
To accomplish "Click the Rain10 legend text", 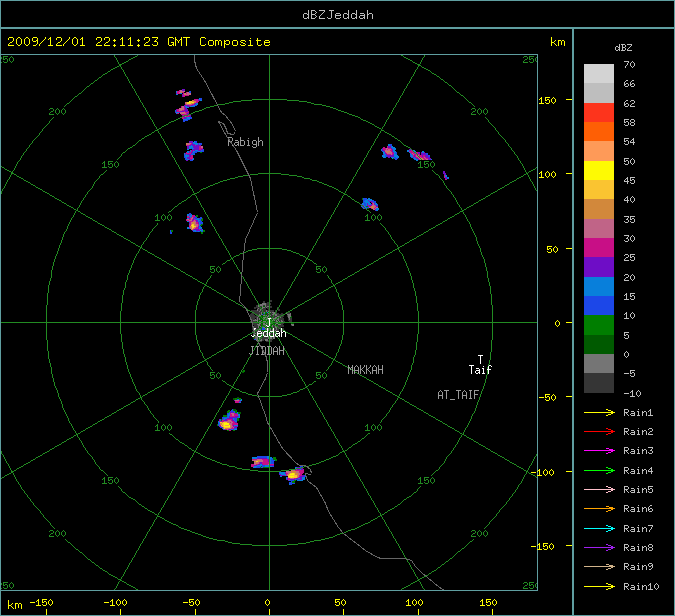I will pyautogui.click(x=641, y=586).
